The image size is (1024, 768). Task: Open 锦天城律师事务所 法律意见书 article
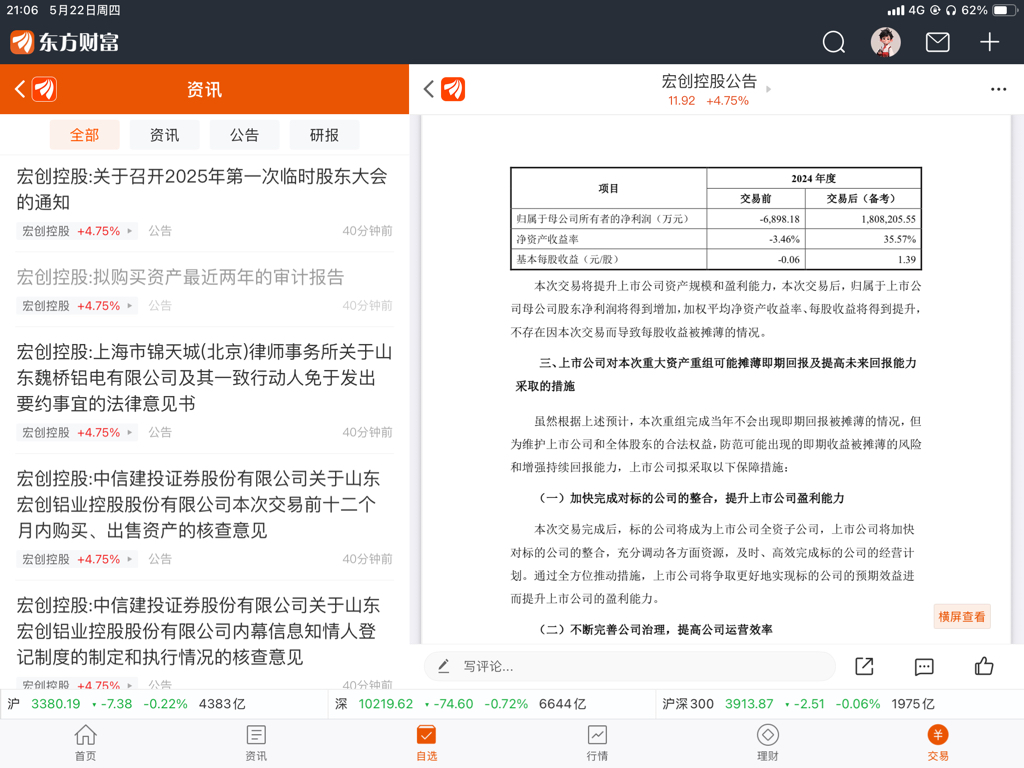(204, 377)
